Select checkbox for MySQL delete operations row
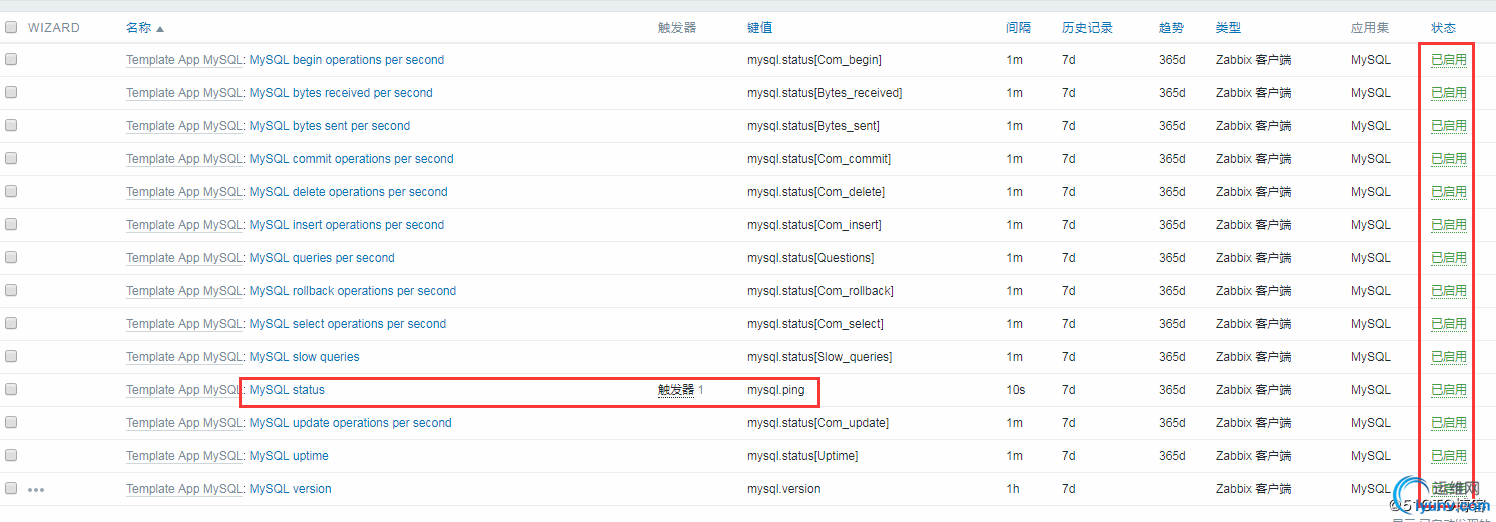 point(11,191)
